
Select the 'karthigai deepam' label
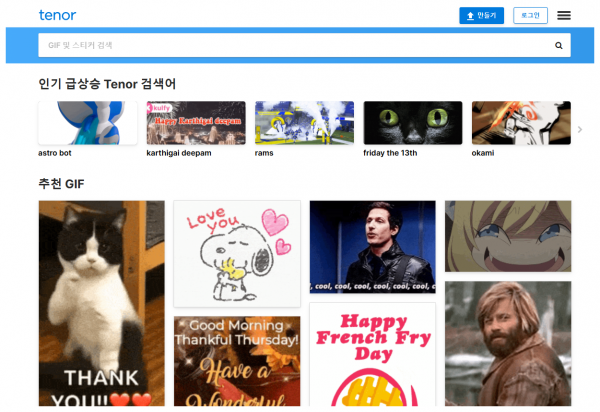point(179,153)
